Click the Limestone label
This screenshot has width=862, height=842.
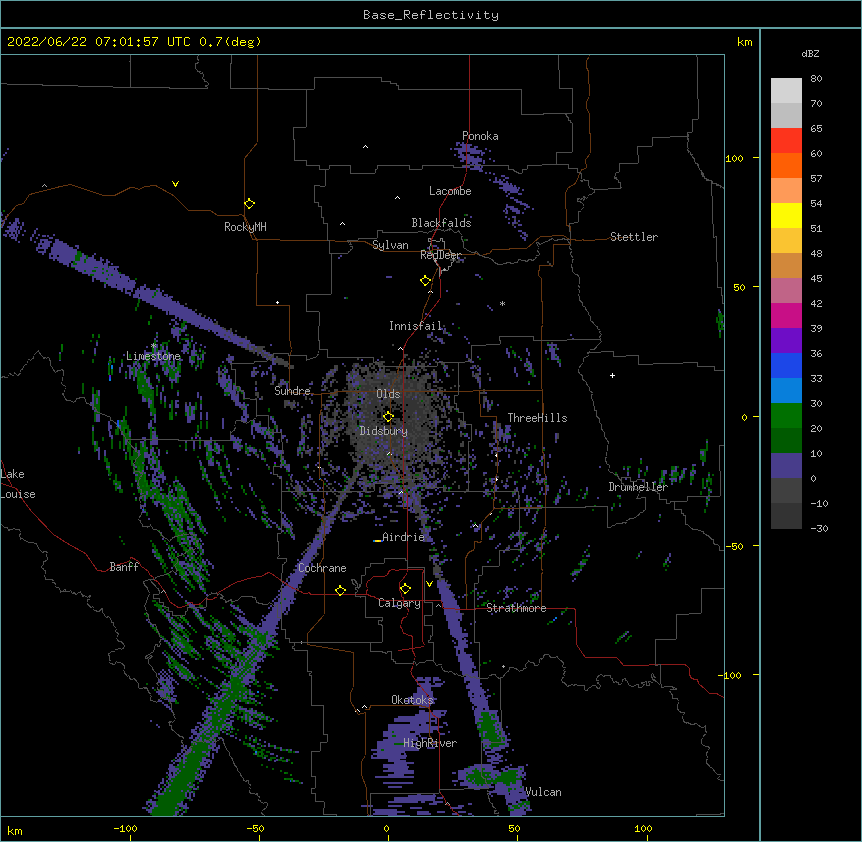tap(153, 356)
